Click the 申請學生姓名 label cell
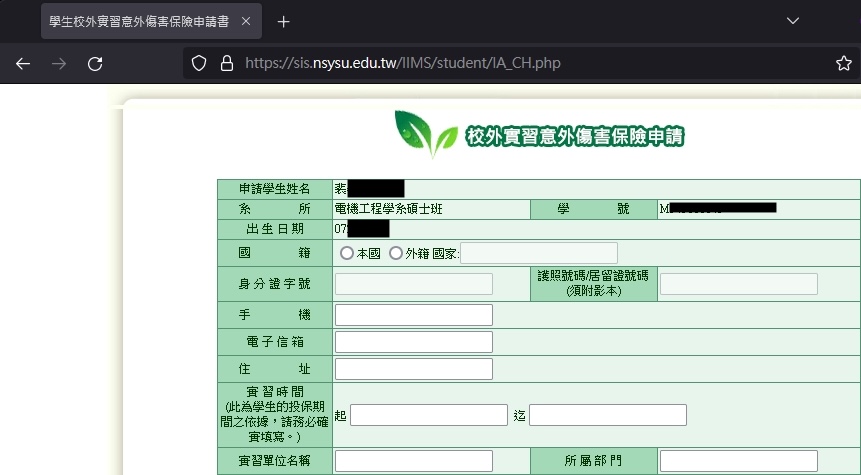The image size is (861, 475). [x=275, y=189]
